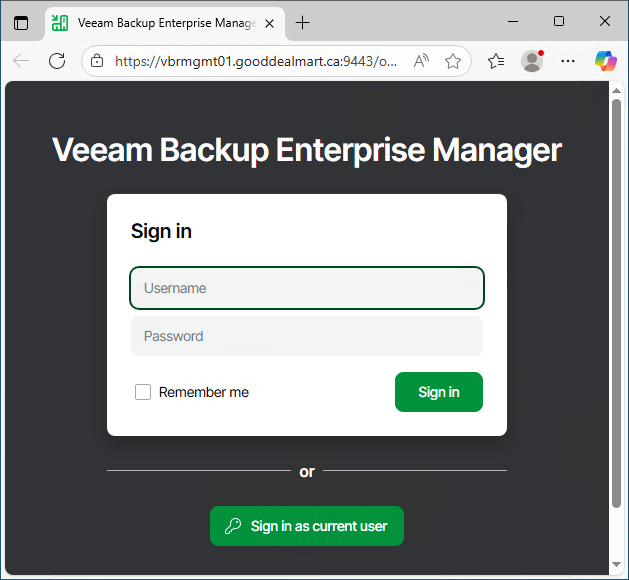
Task: Open a new tab with the plus icon
Action: (x=303, y=22)
